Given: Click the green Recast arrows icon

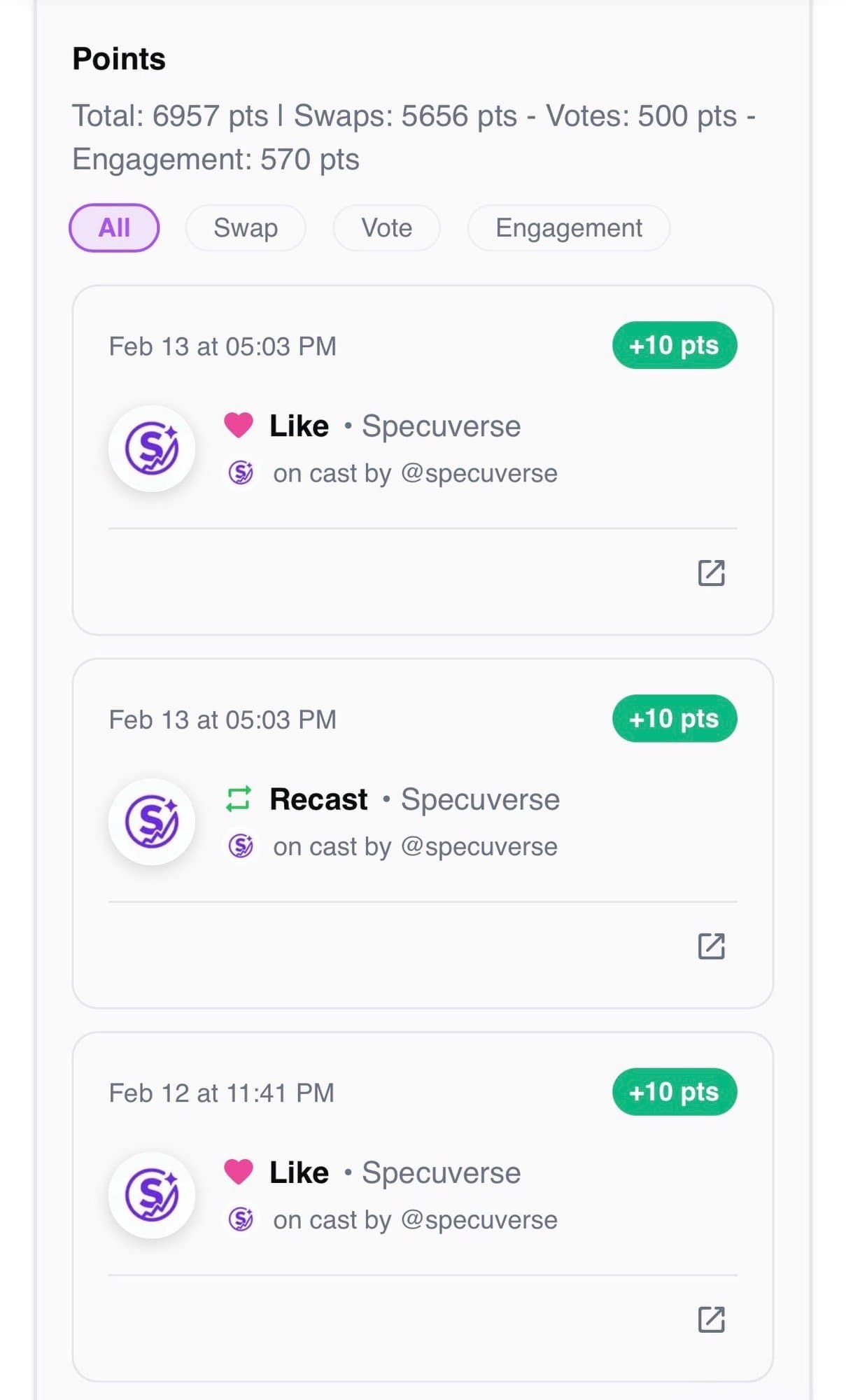Looking at the screenshot, I should tap(239, 798).
